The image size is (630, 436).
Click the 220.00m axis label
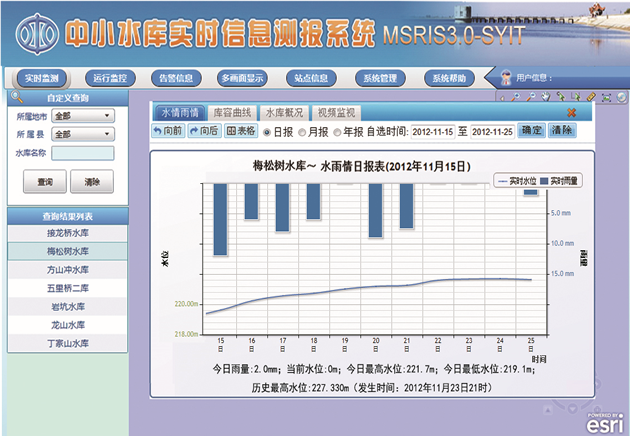click(x=186, y=304)
